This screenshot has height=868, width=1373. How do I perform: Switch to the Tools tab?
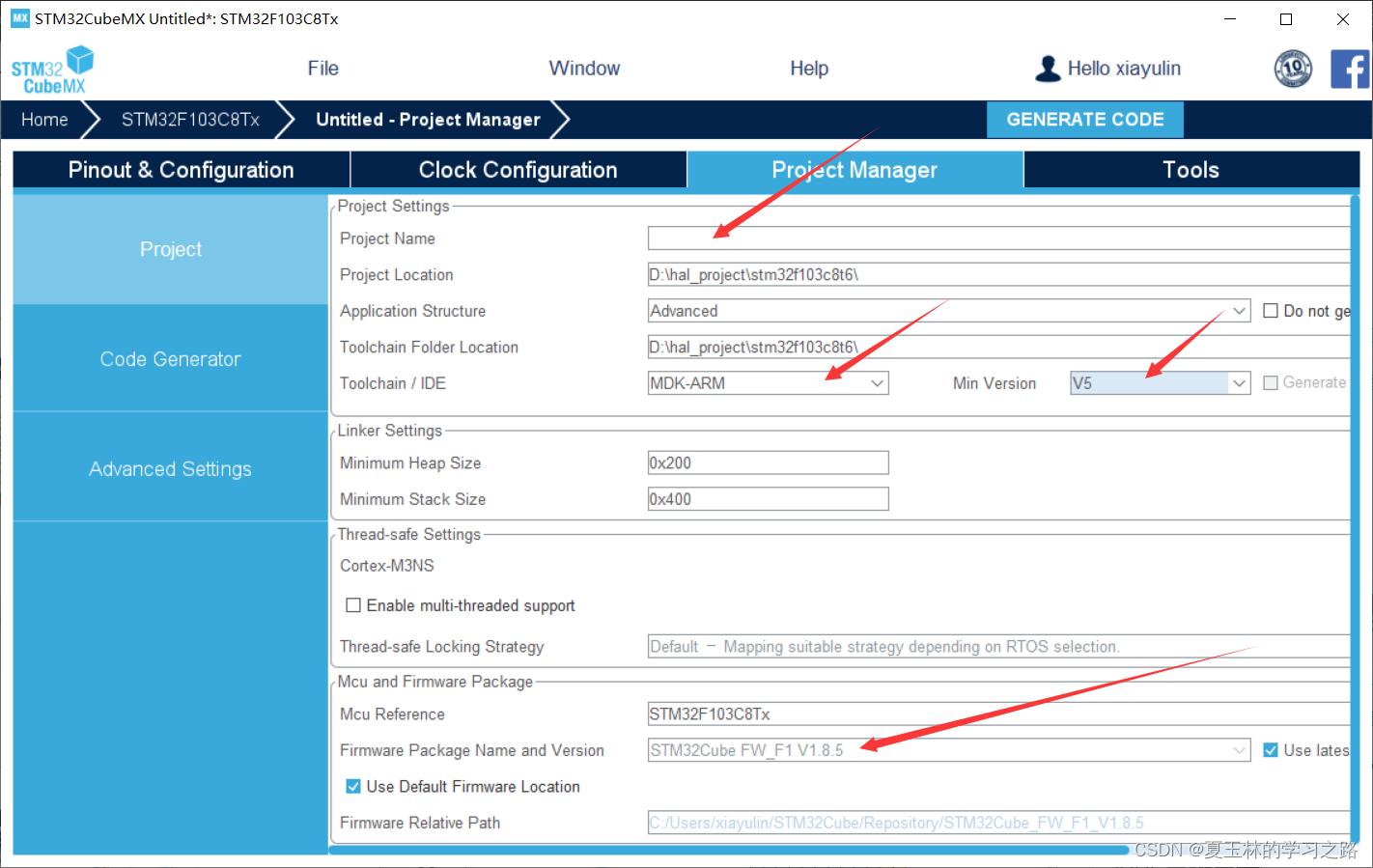click(1191, 170)
